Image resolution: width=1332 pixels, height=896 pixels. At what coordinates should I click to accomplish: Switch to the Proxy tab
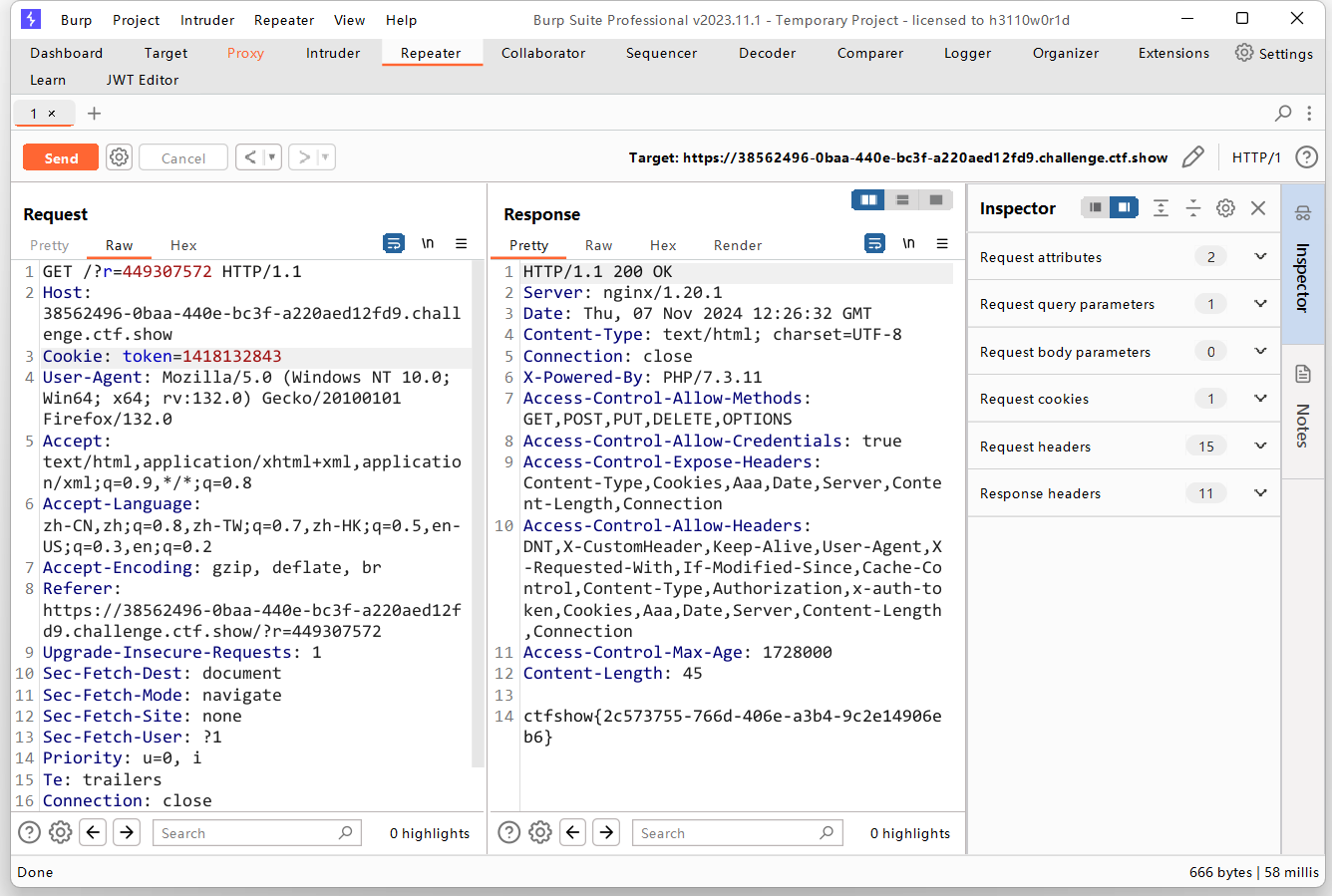point(245,53)
